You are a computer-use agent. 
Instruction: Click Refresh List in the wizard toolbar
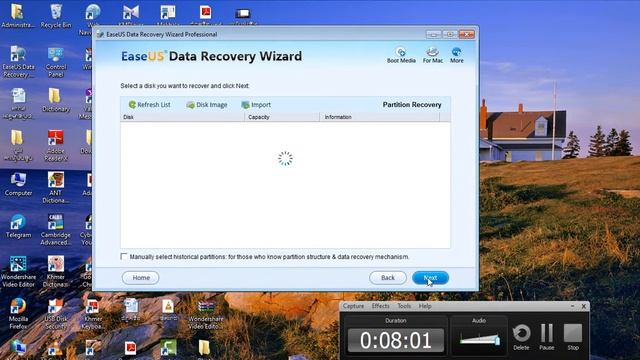click(x=149, y=105)
